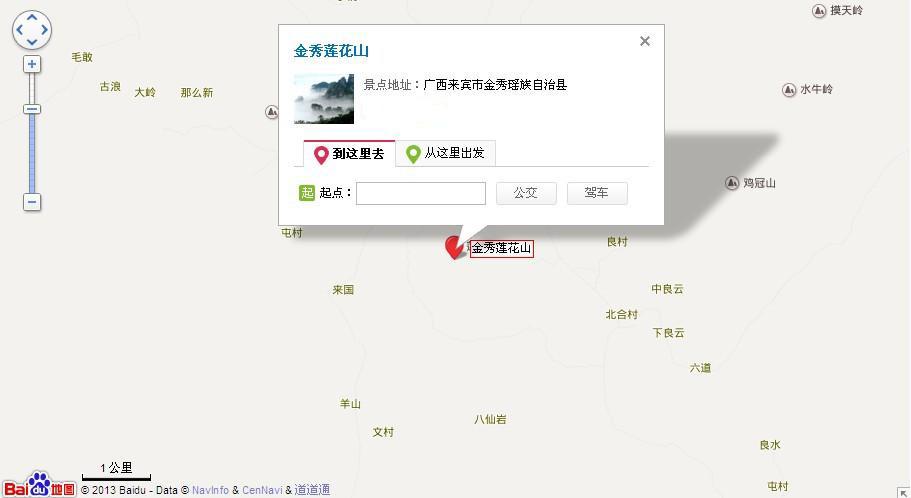Pan the map right with the arrow
This screenshot has width=911, height=498.
tap(45, 30)
